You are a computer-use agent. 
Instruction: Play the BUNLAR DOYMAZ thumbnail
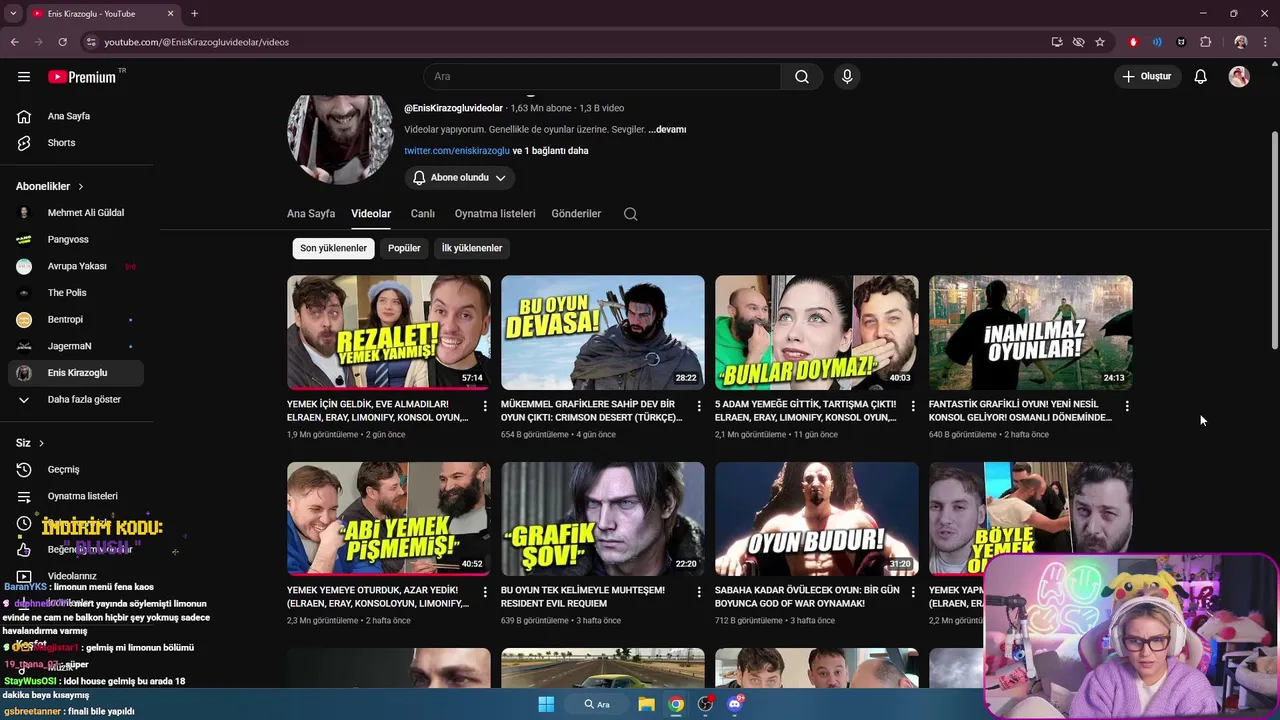(817, 333)
